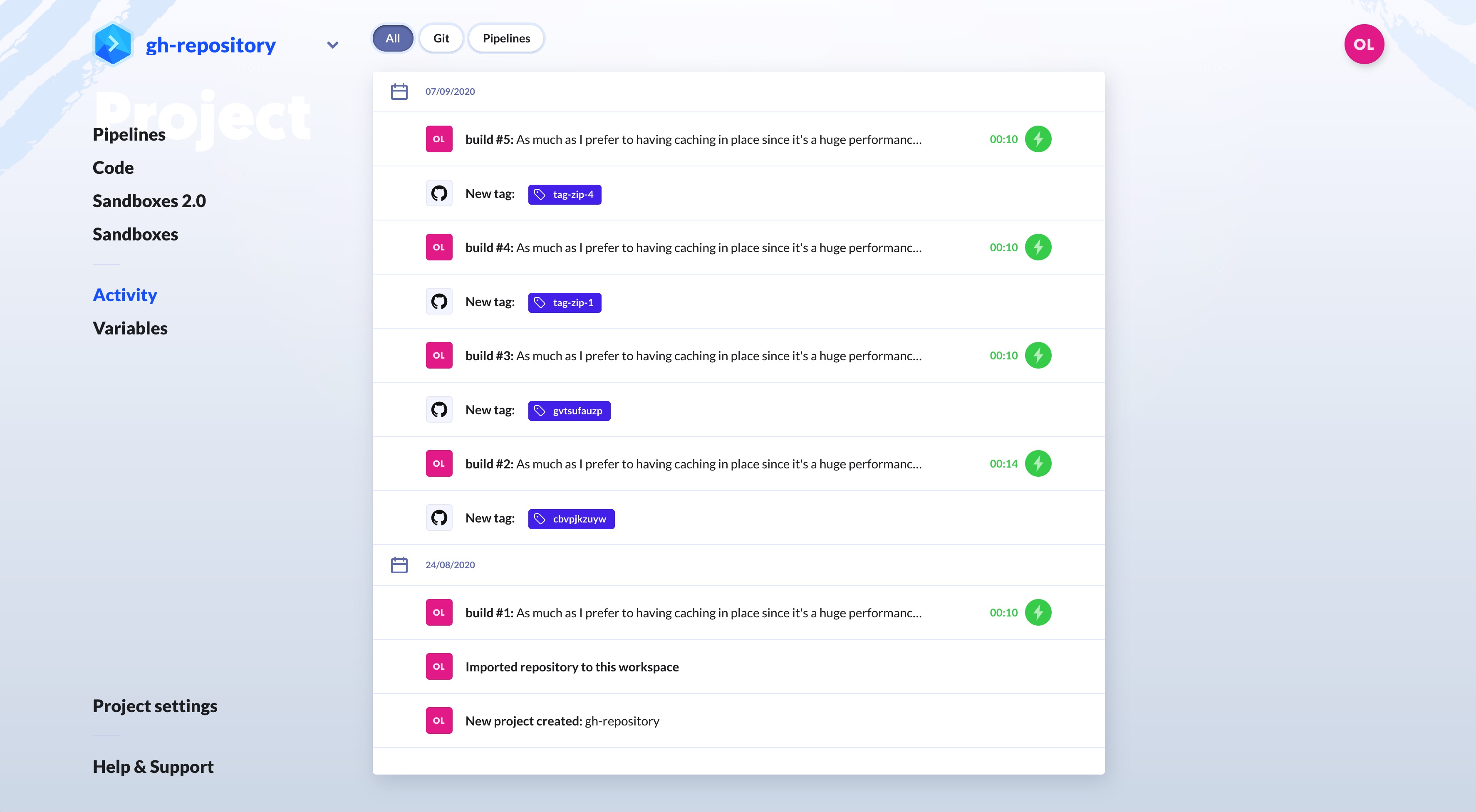The height and width of the screenshot is (812, 1476).
Task: Click the New tag: label beside gvtsufauzp
Action: (490, 410)
